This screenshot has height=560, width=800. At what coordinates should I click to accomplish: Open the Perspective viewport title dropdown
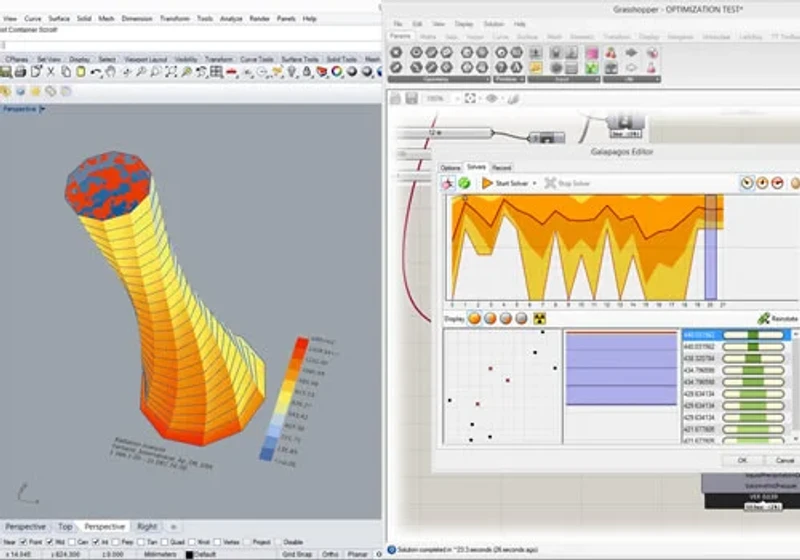click(42, 109)
